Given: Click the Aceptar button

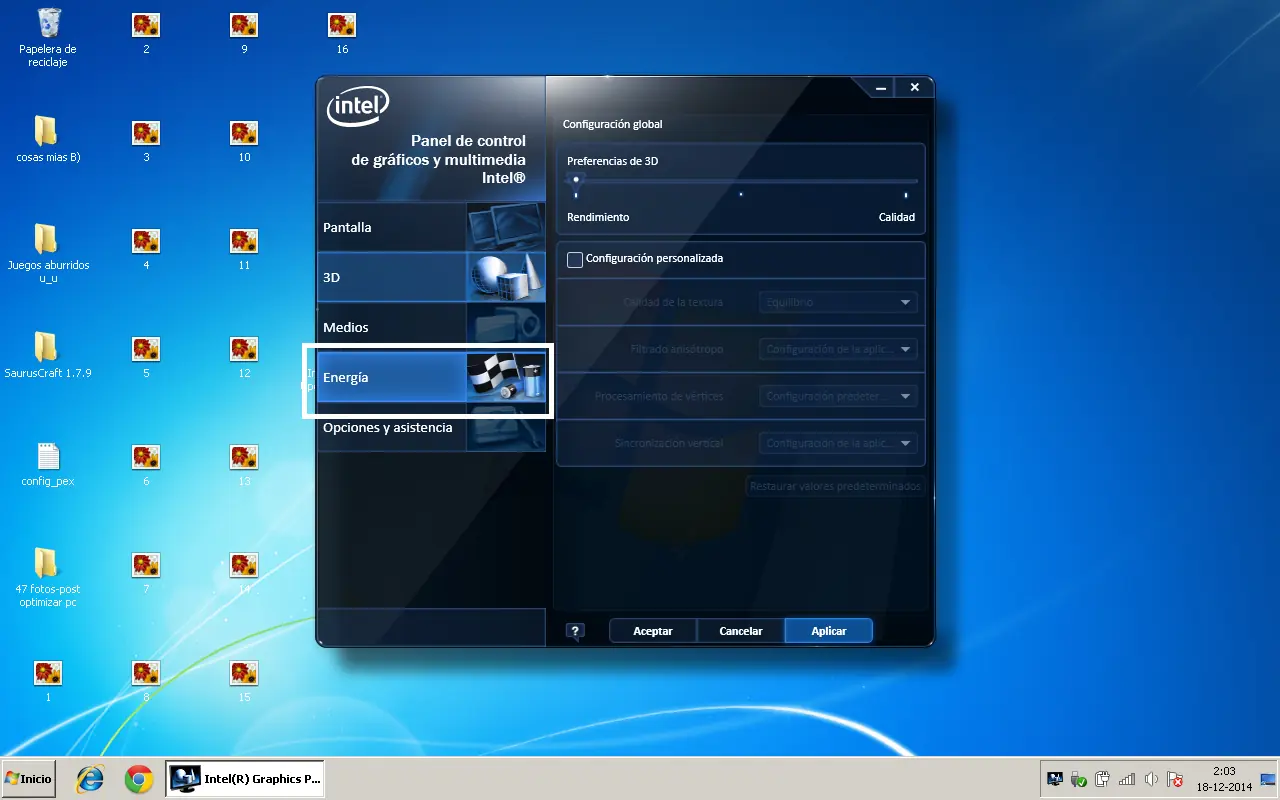Looking at the screenshot, I should point(653,631).
